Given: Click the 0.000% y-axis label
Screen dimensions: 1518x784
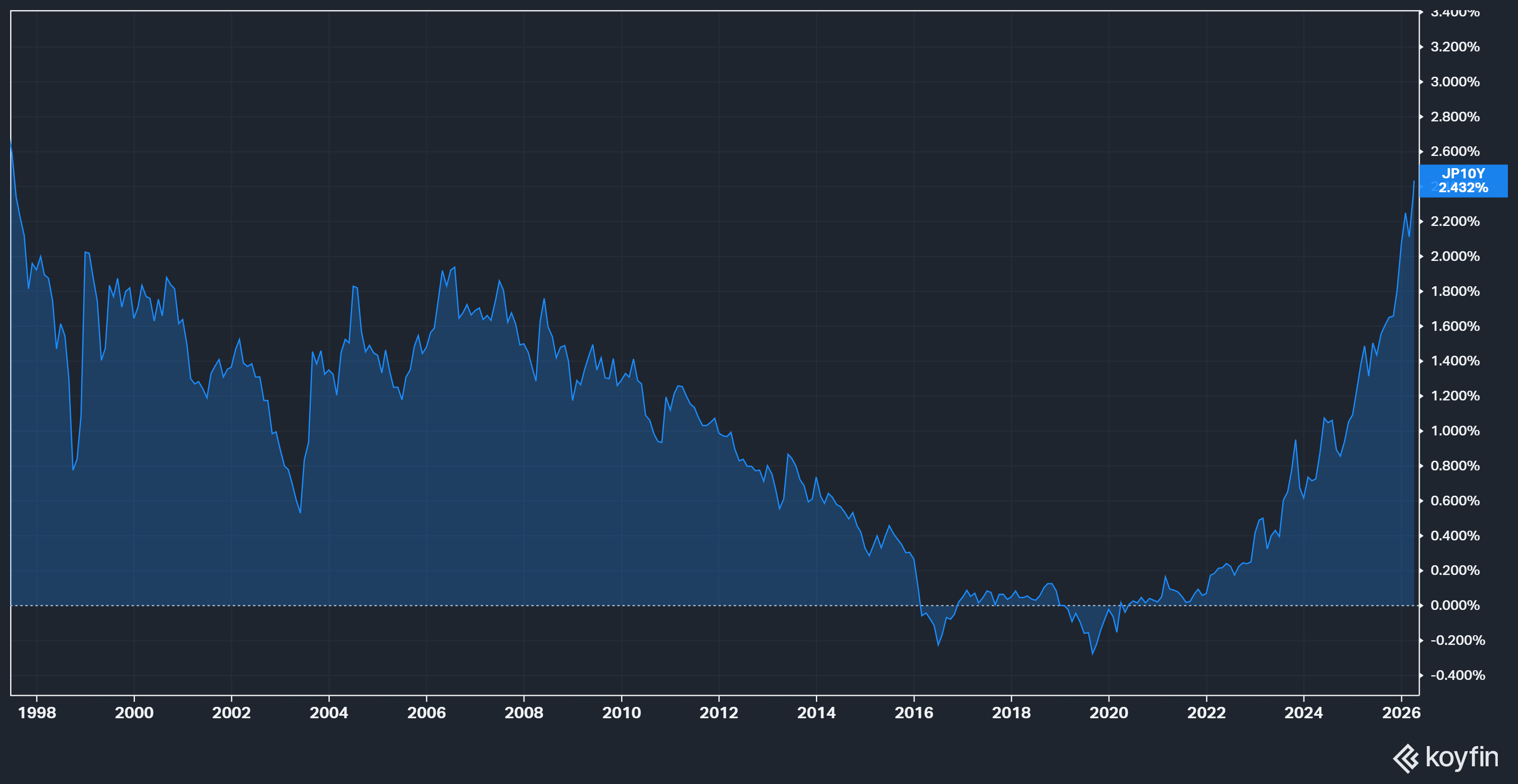Looking at the screenshot, I should point(1455,606).
